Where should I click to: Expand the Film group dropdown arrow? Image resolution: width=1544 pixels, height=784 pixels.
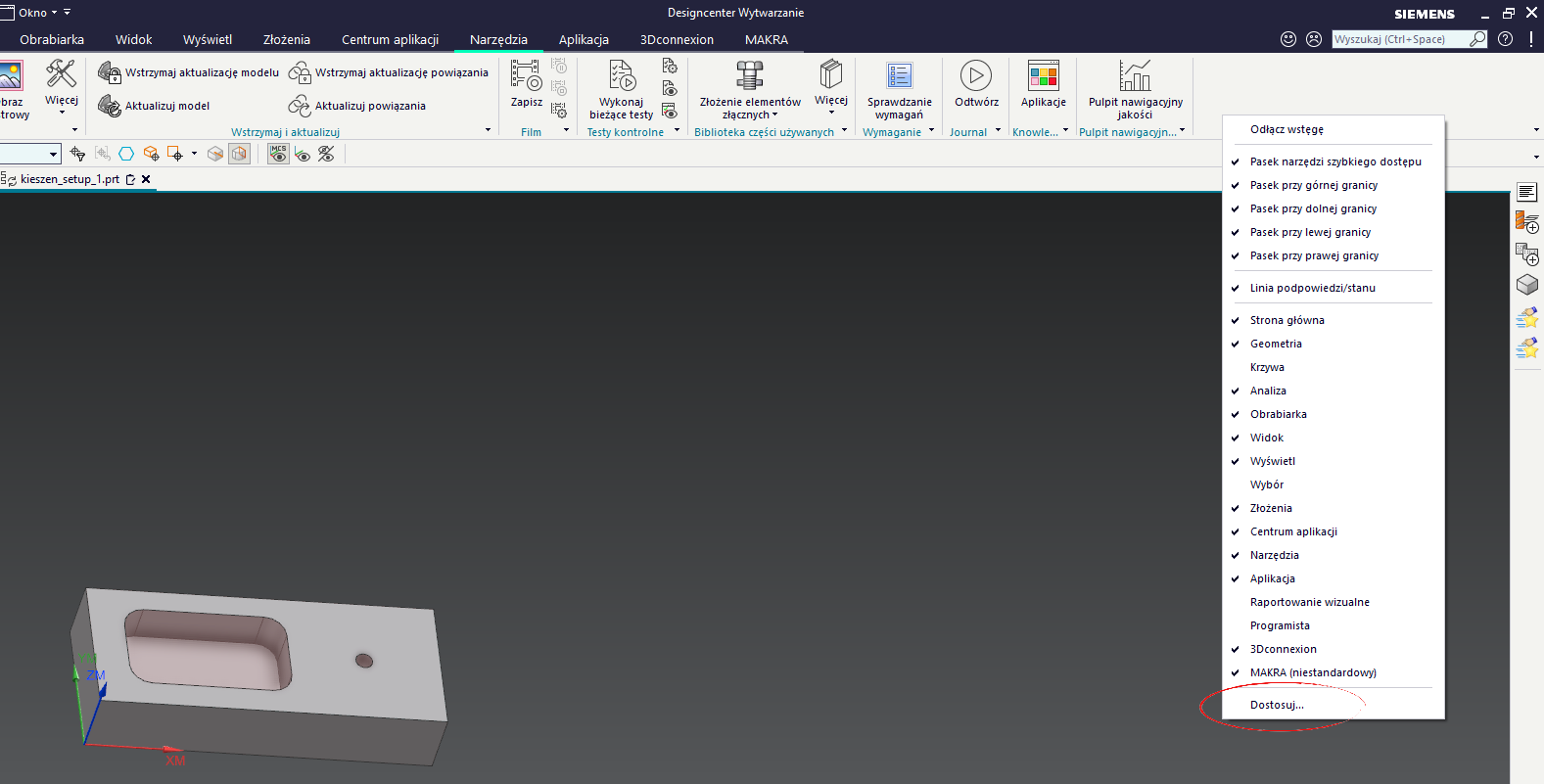click(x=566, y=130)
